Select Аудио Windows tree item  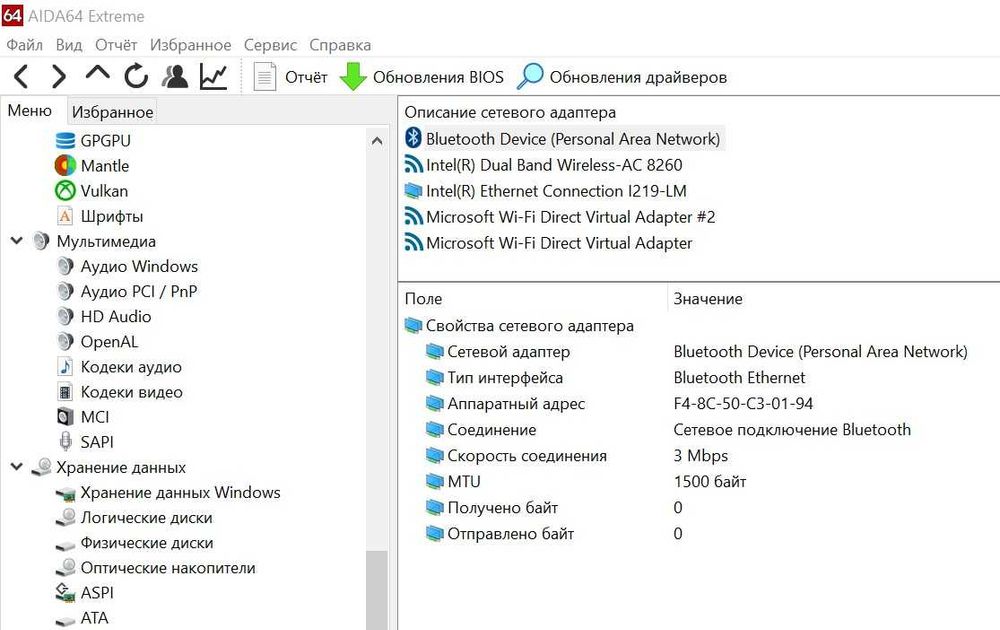pyautogui.click(x=139, y=267)
